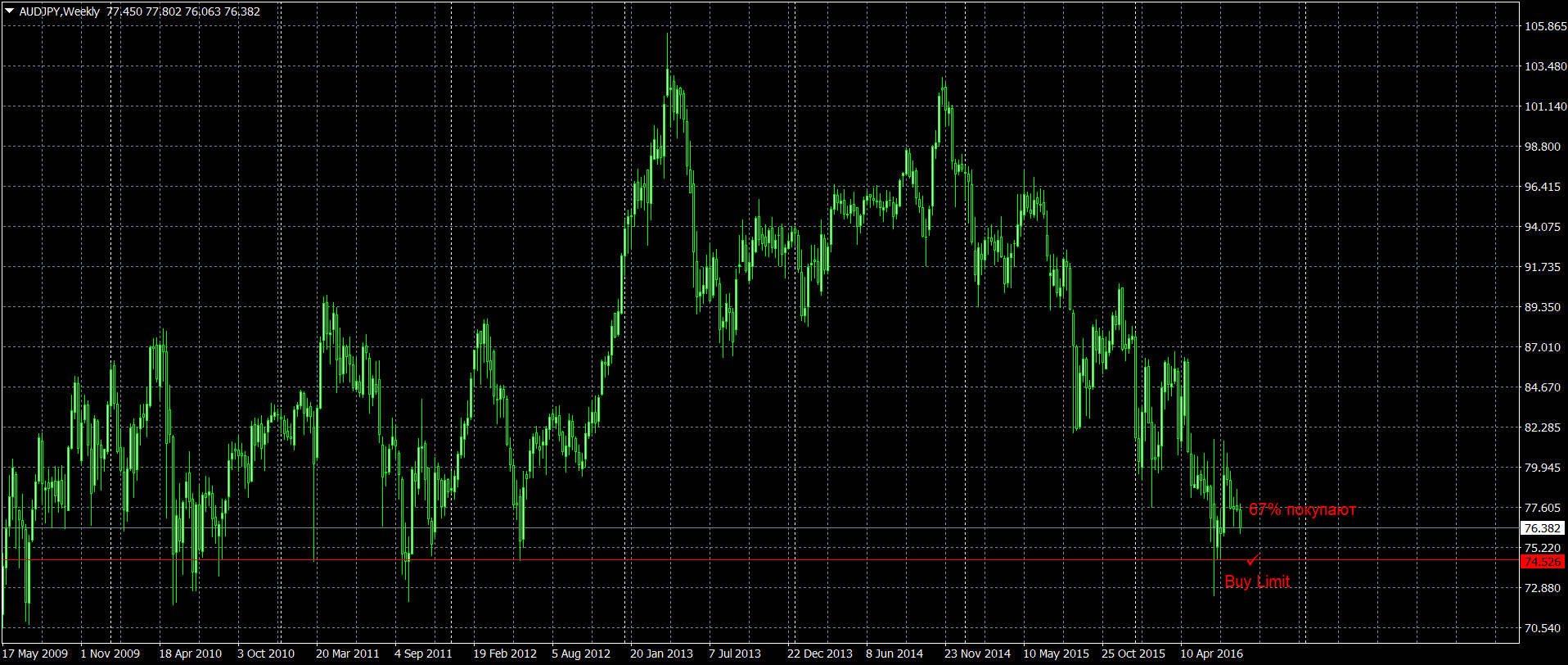Select the 8 Jun 2014 date label

pyautogui.click(x=894, y=654)
